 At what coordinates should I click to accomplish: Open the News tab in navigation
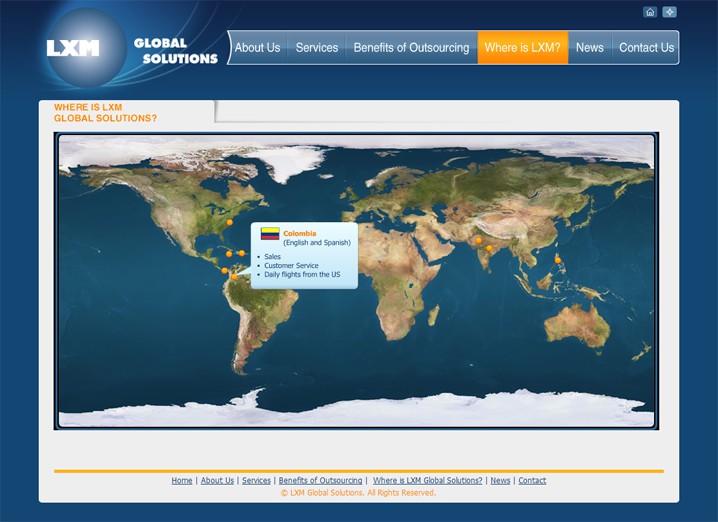click(x=590, y=48)
